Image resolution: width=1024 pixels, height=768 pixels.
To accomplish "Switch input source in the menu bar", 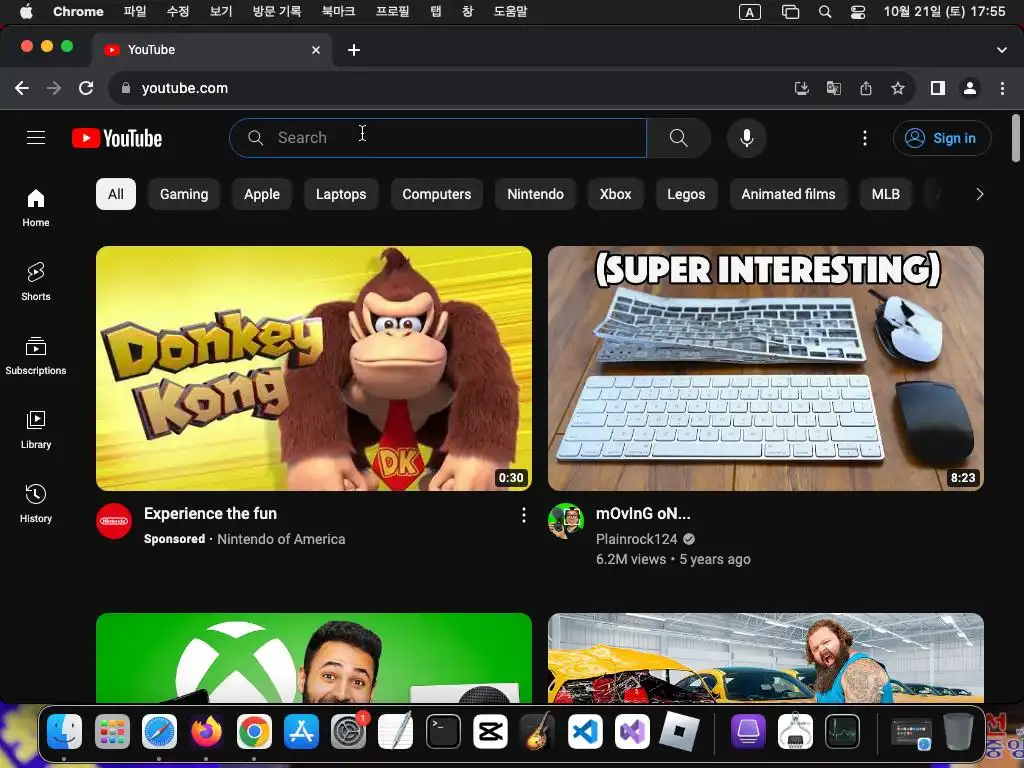I will point(750,12).
